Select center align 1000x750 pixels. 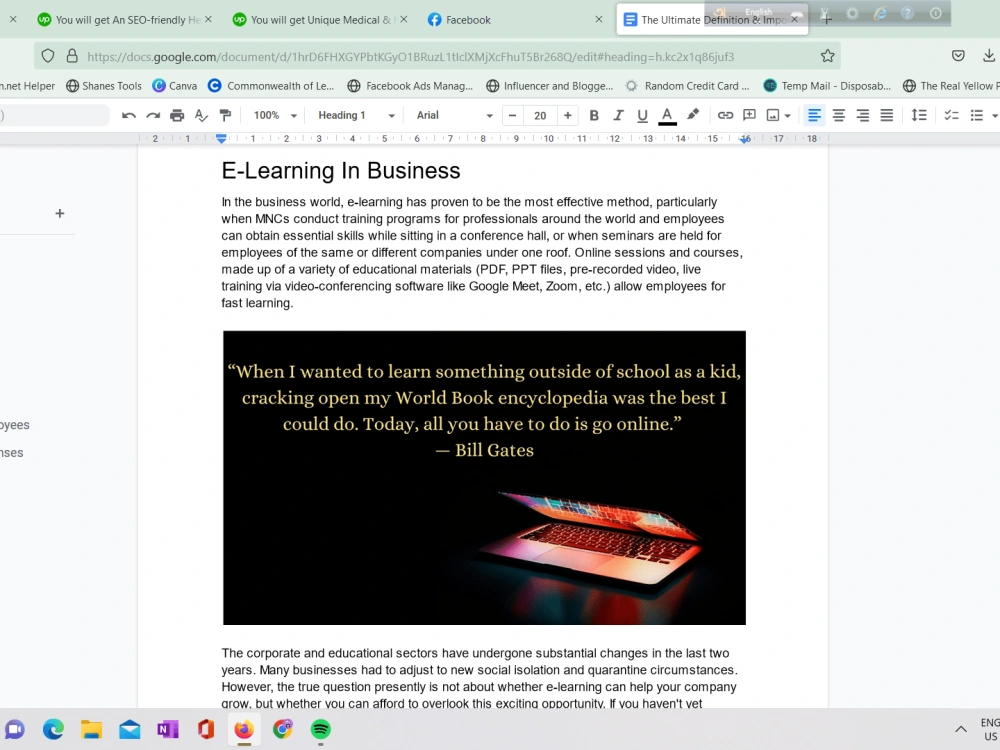coord(839,115)
